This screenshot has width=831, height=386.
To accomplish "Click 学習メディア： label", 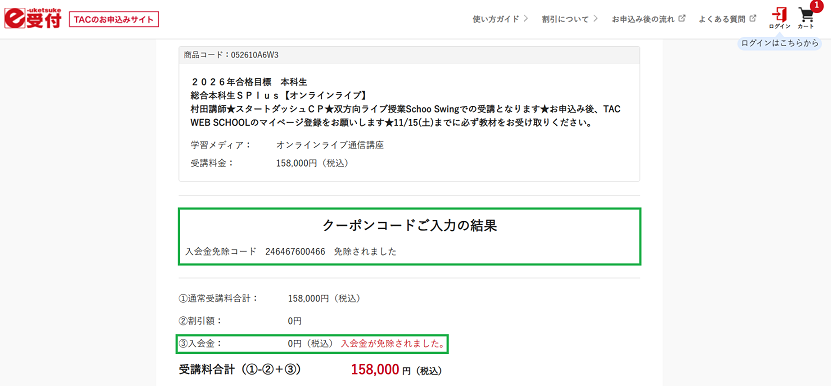I will pyautogui.click(x=221, y=145).
